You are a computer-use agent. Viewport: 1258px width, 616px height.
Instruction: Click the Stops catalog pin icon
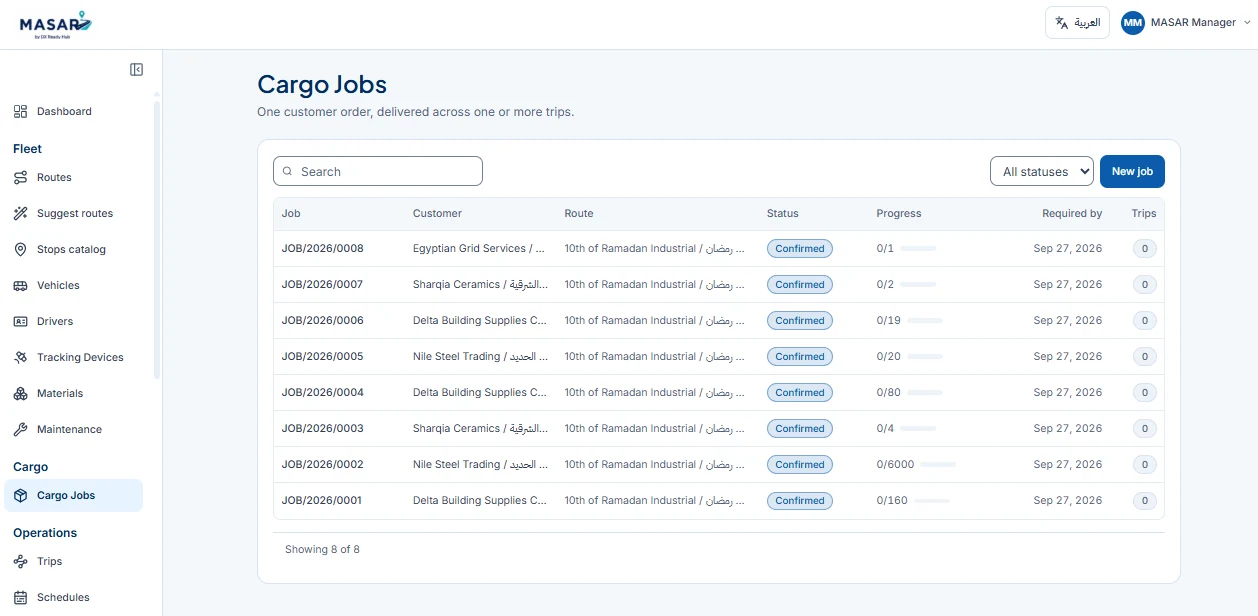[20, 250]
